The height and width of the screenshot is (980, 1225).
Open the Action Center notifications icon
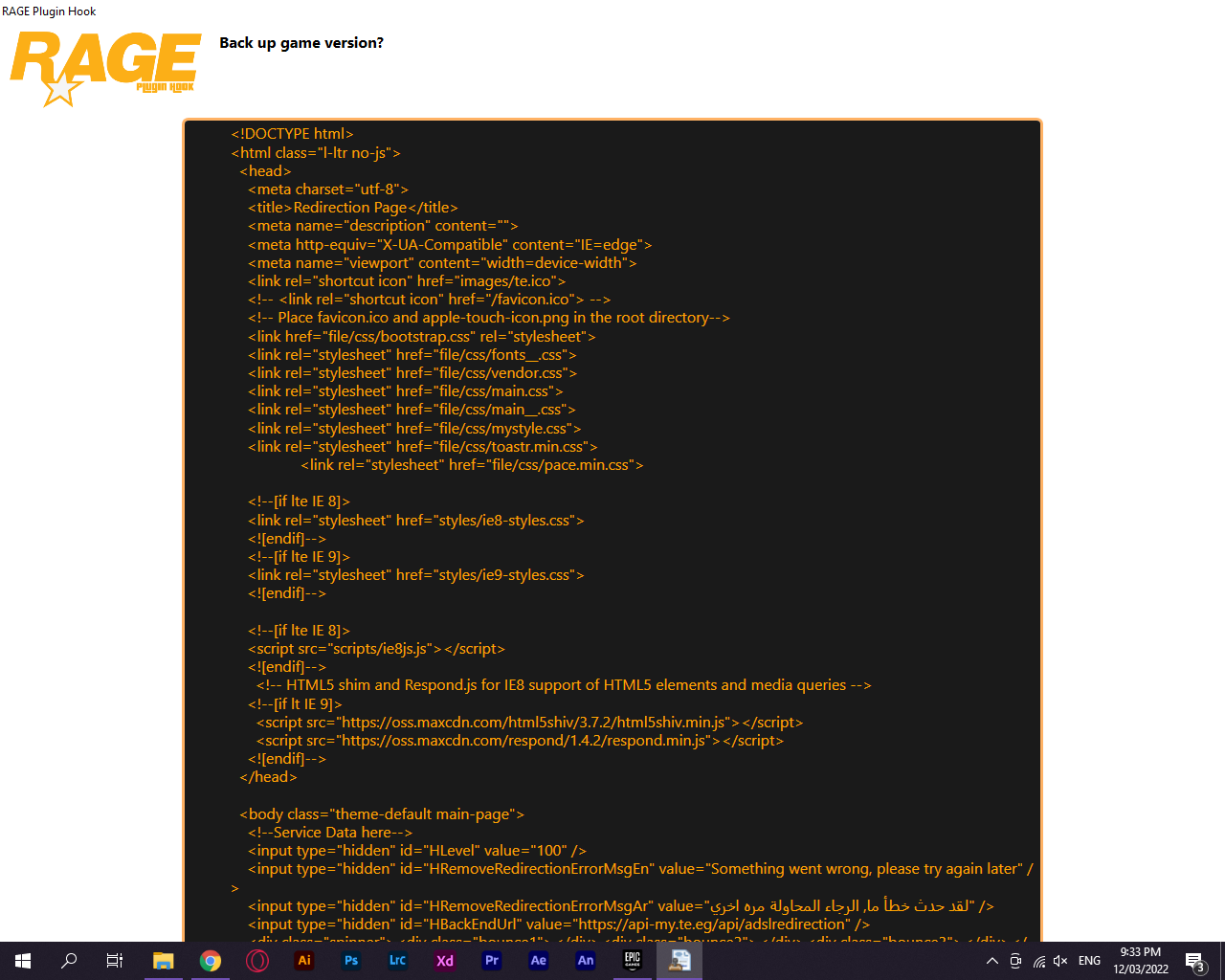(x=1195, y=961)
